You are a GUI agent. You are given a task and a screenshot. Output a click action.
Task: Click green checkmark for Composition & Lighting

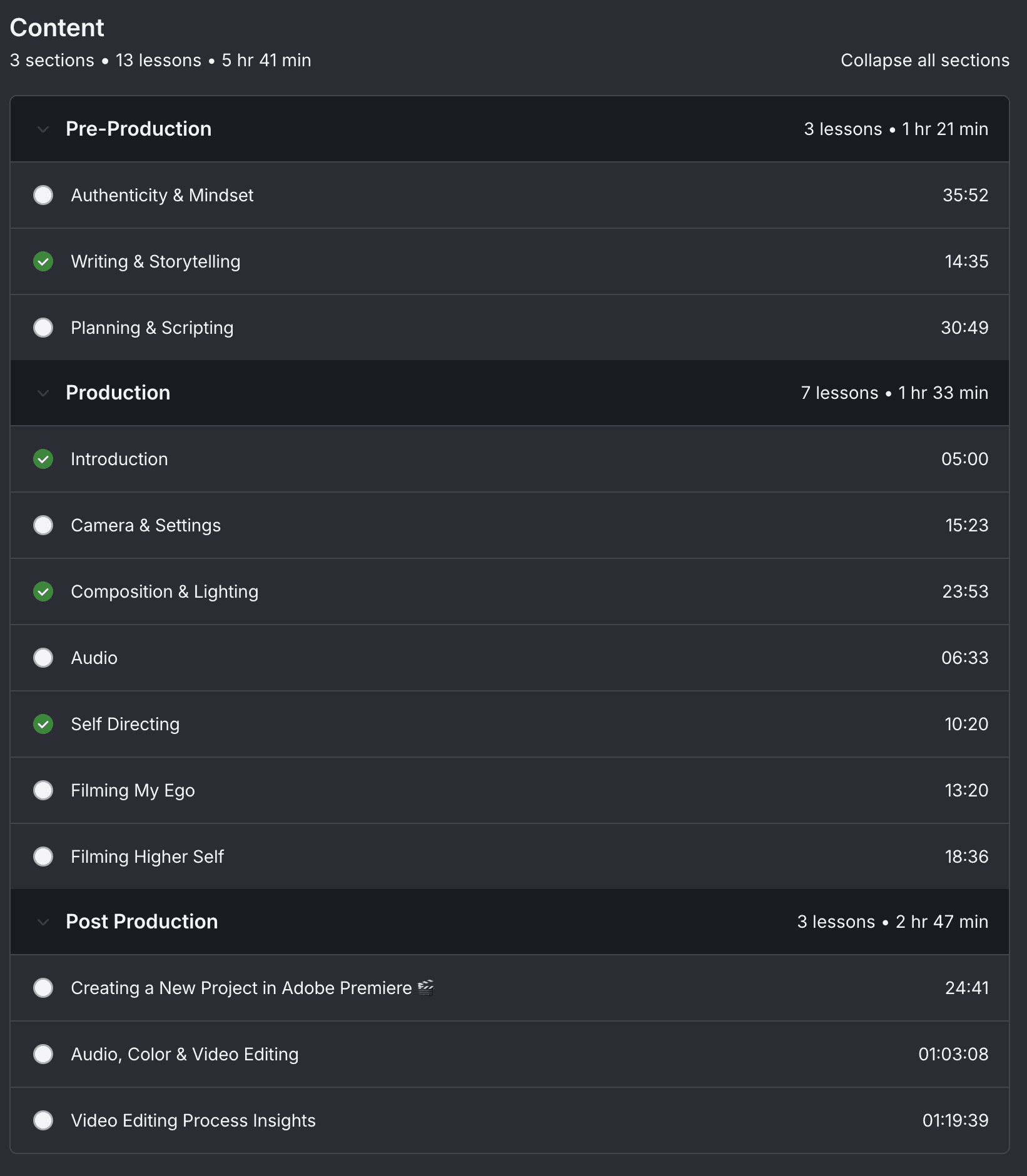(43, 591)
